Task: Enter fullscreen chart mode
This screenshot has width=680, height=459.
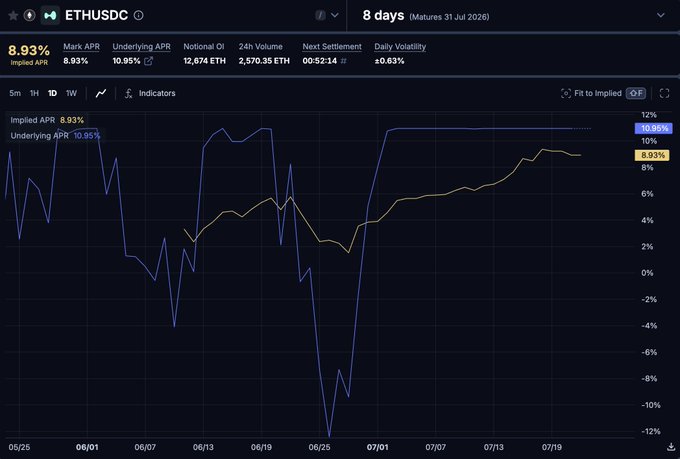Action: pyautogui.click(x=664, y=93)
